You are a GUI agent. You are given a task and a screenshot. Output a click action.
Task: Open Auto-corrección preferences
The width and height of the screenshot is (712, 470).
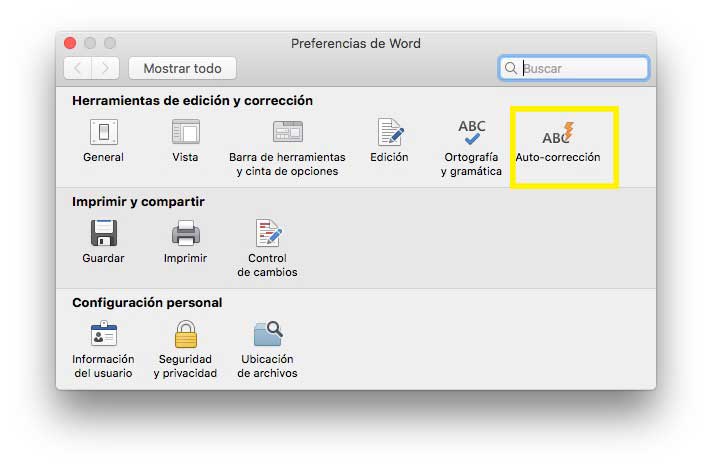tap(558, 142)
